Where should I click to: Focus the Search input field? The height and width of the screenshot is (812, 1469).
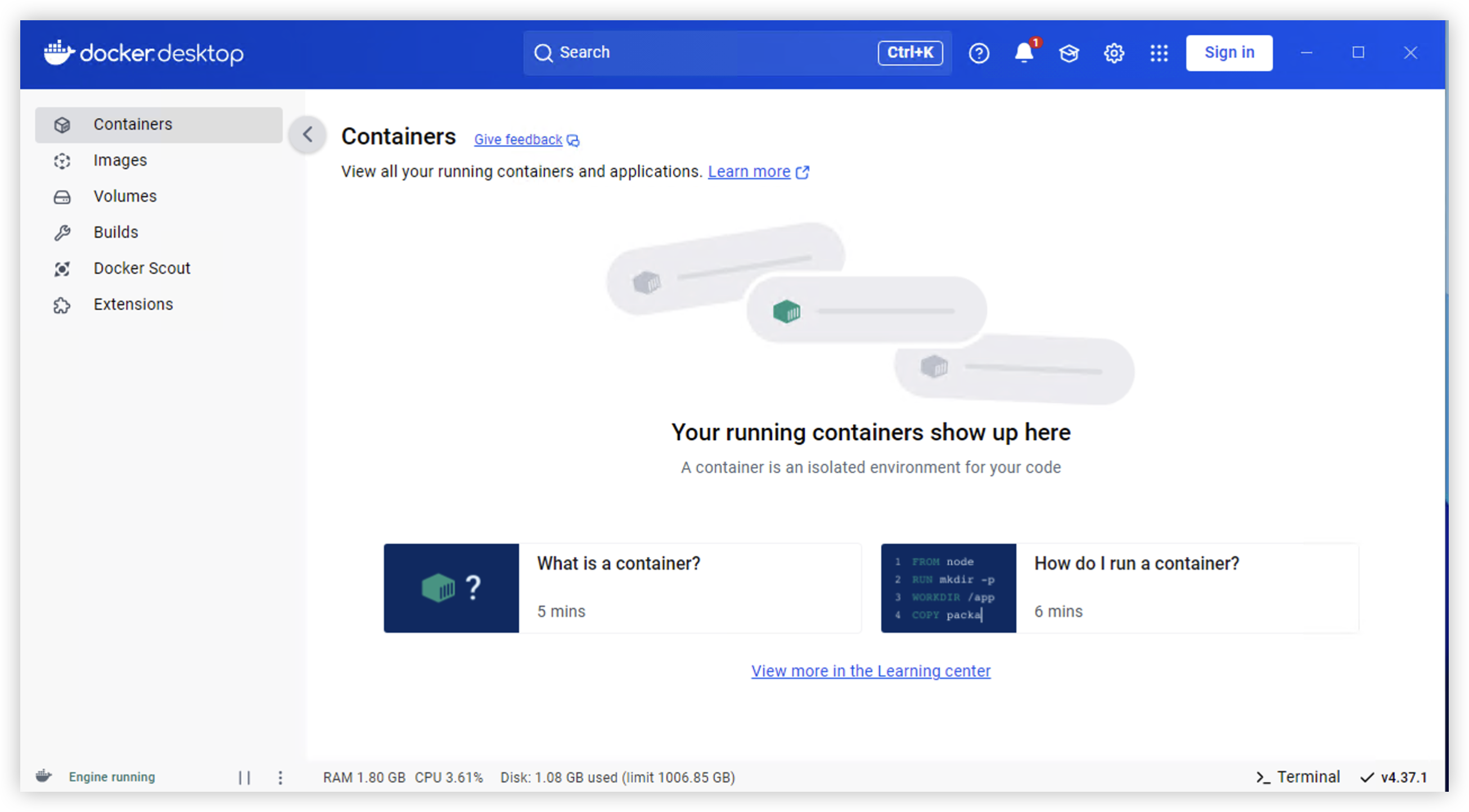click(737, 52)
